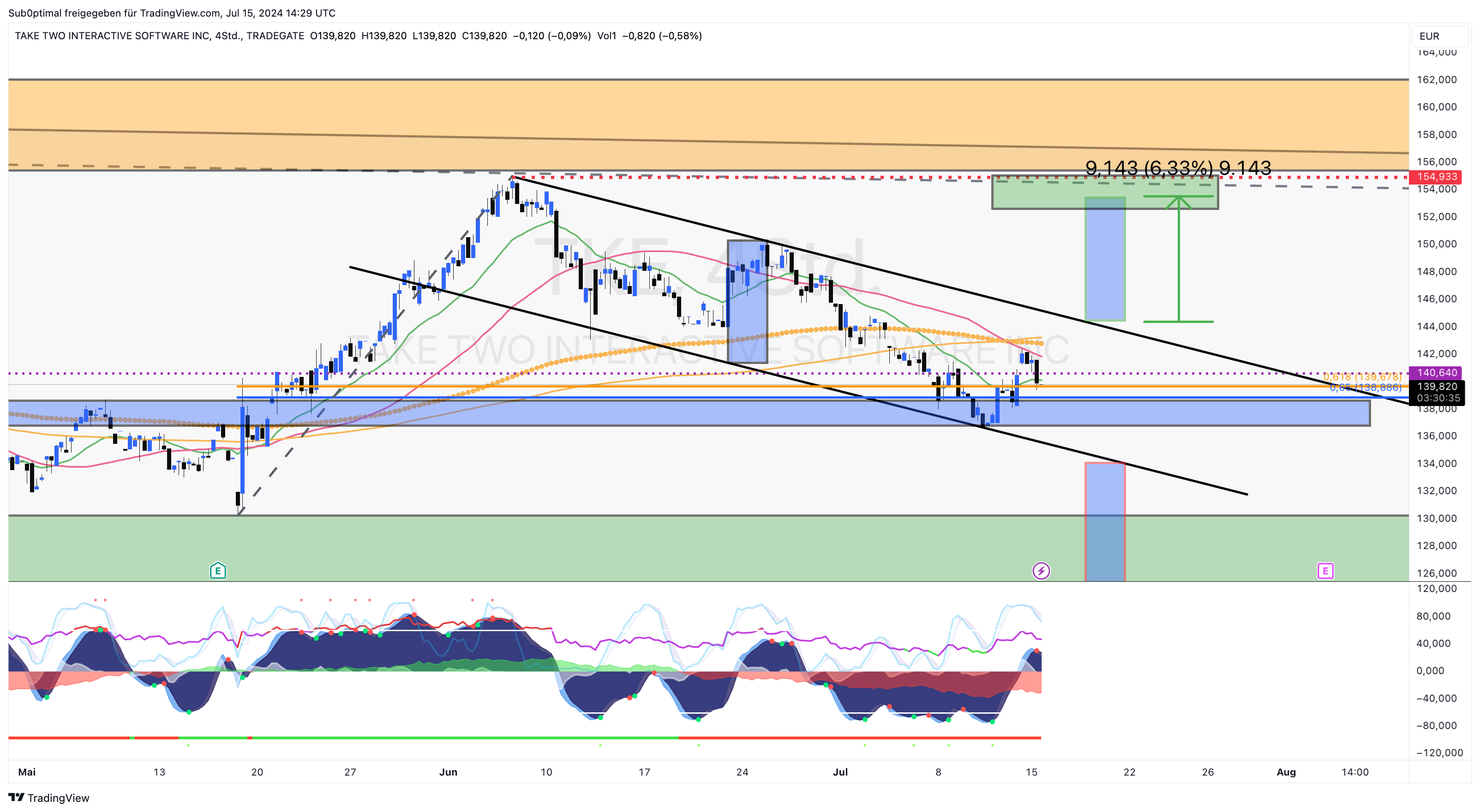Click the red 154,933 price label
The height and width of the screenshot is (812, 1480).
point(1436,177)
